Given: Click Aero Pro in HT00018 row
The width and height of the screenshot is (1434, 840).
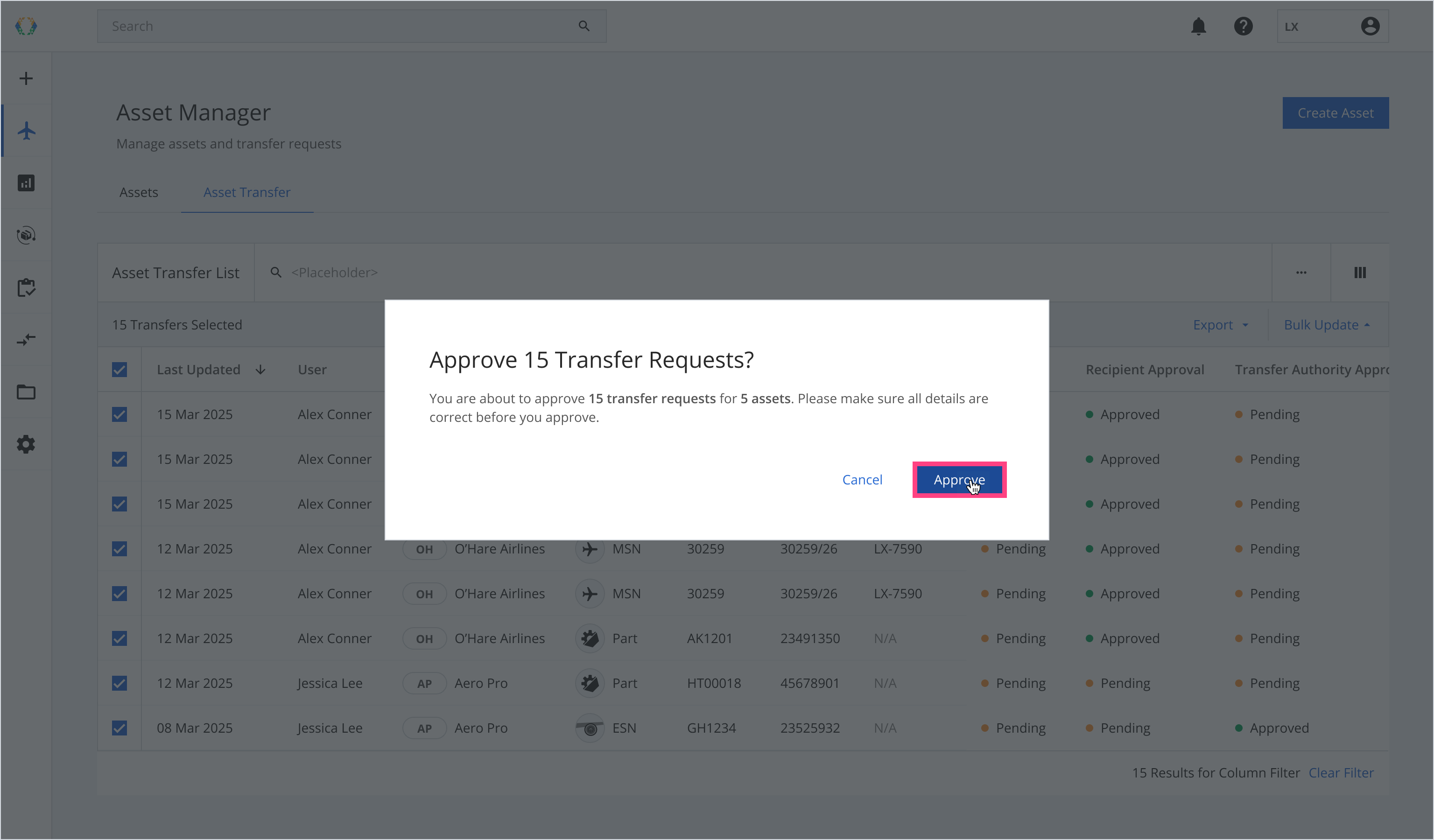Looking at the screenshot, I should 481,683.
